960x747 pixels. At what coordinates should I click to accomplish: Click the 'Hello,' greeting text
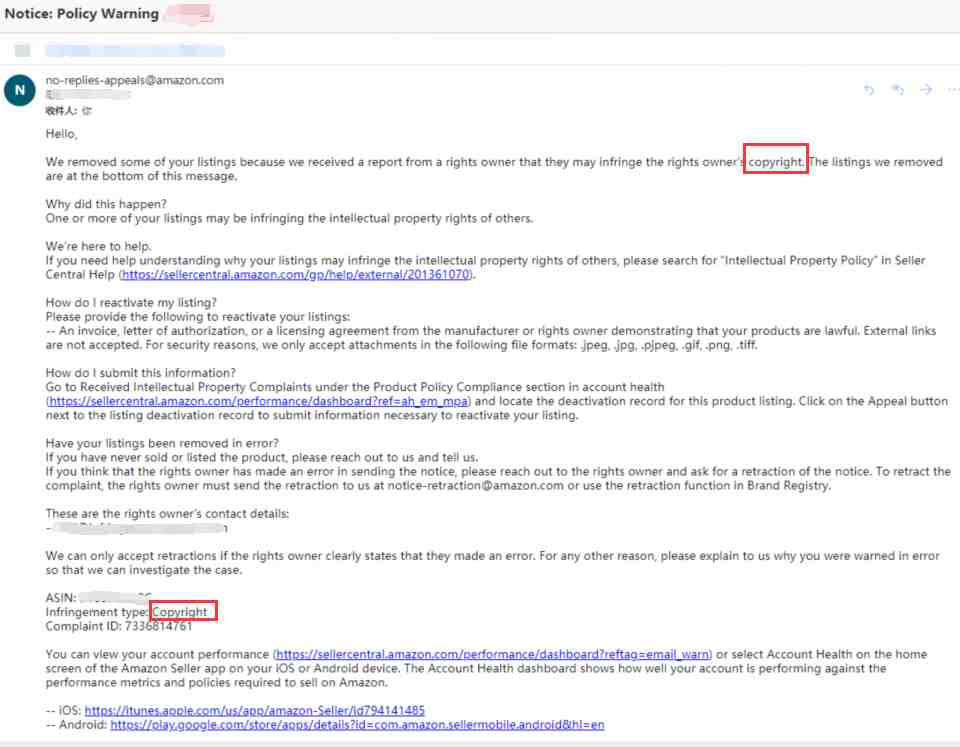(61, 133)
